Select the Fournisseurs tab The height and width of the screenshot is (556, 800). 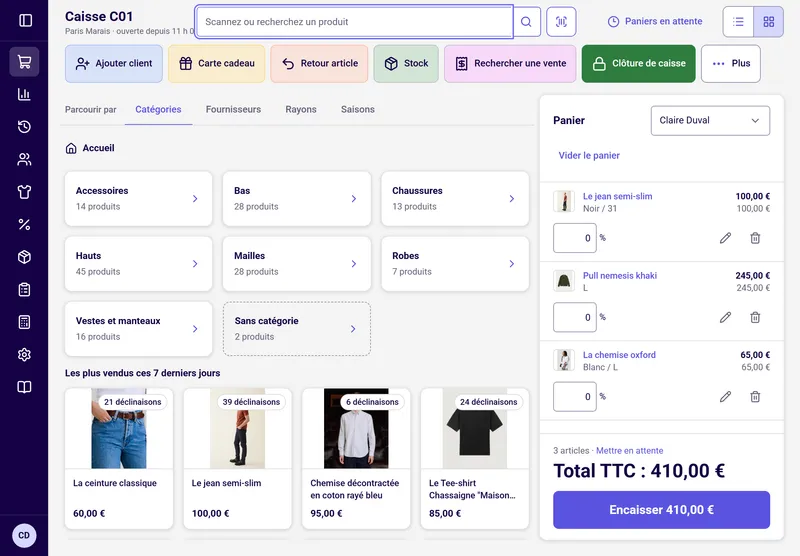point(233,110)
